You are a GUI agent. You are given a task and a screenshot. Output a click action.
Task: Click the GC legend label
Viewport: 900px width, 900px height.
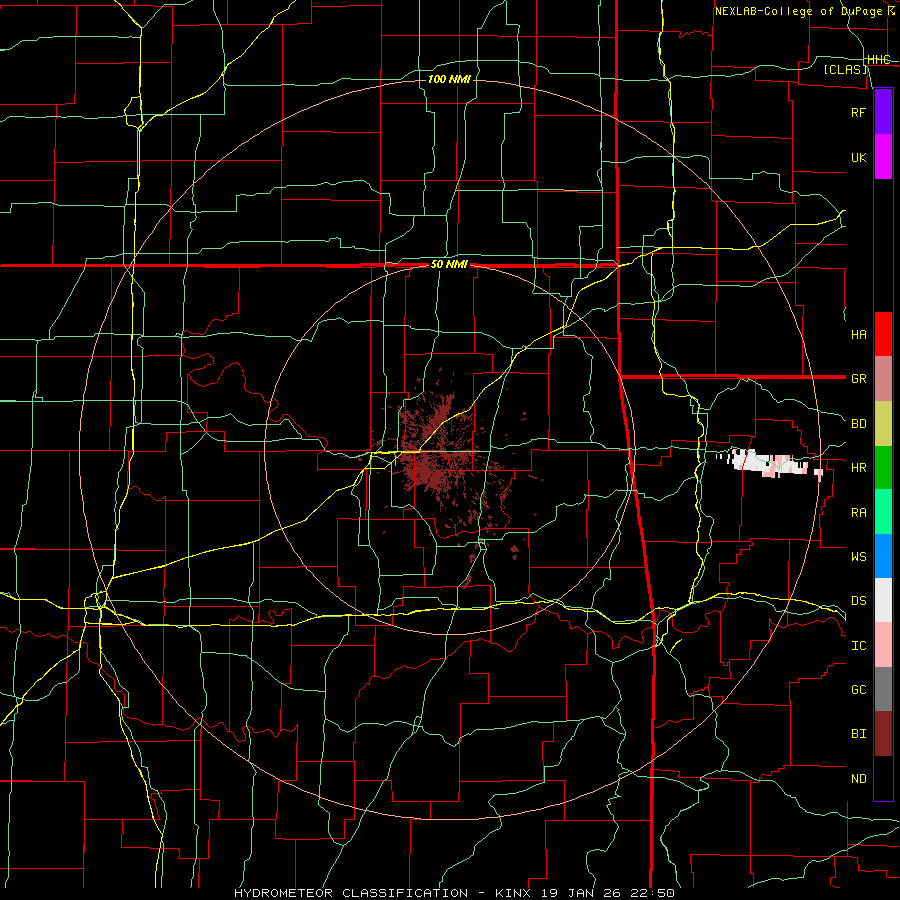click(858, 690)
